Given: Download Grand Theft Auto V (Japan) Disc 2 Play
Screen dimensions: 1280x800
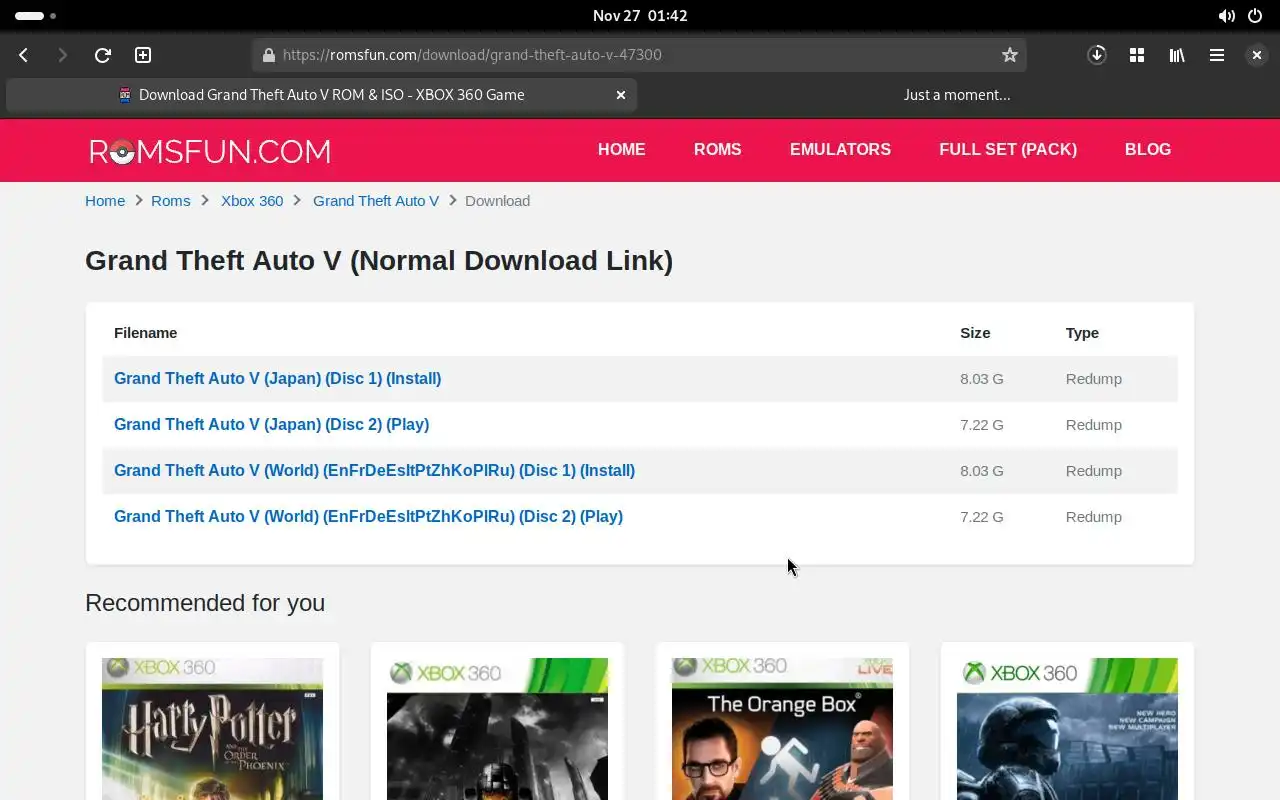Looking at the screenshot, I should [272, 425].
